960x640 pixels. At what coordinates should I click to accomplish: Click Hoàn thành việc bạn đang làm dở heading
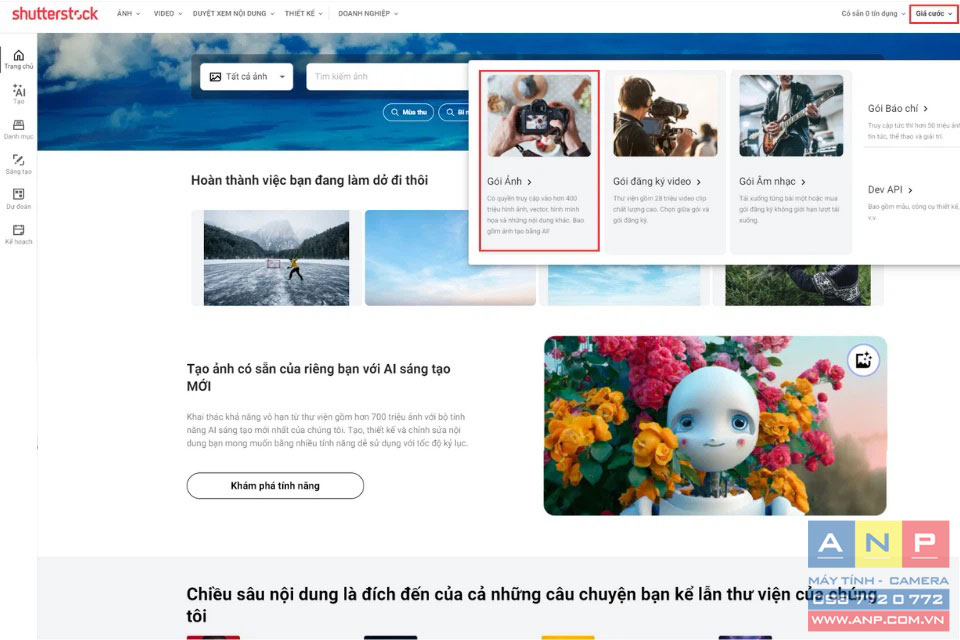pos(309,181)
